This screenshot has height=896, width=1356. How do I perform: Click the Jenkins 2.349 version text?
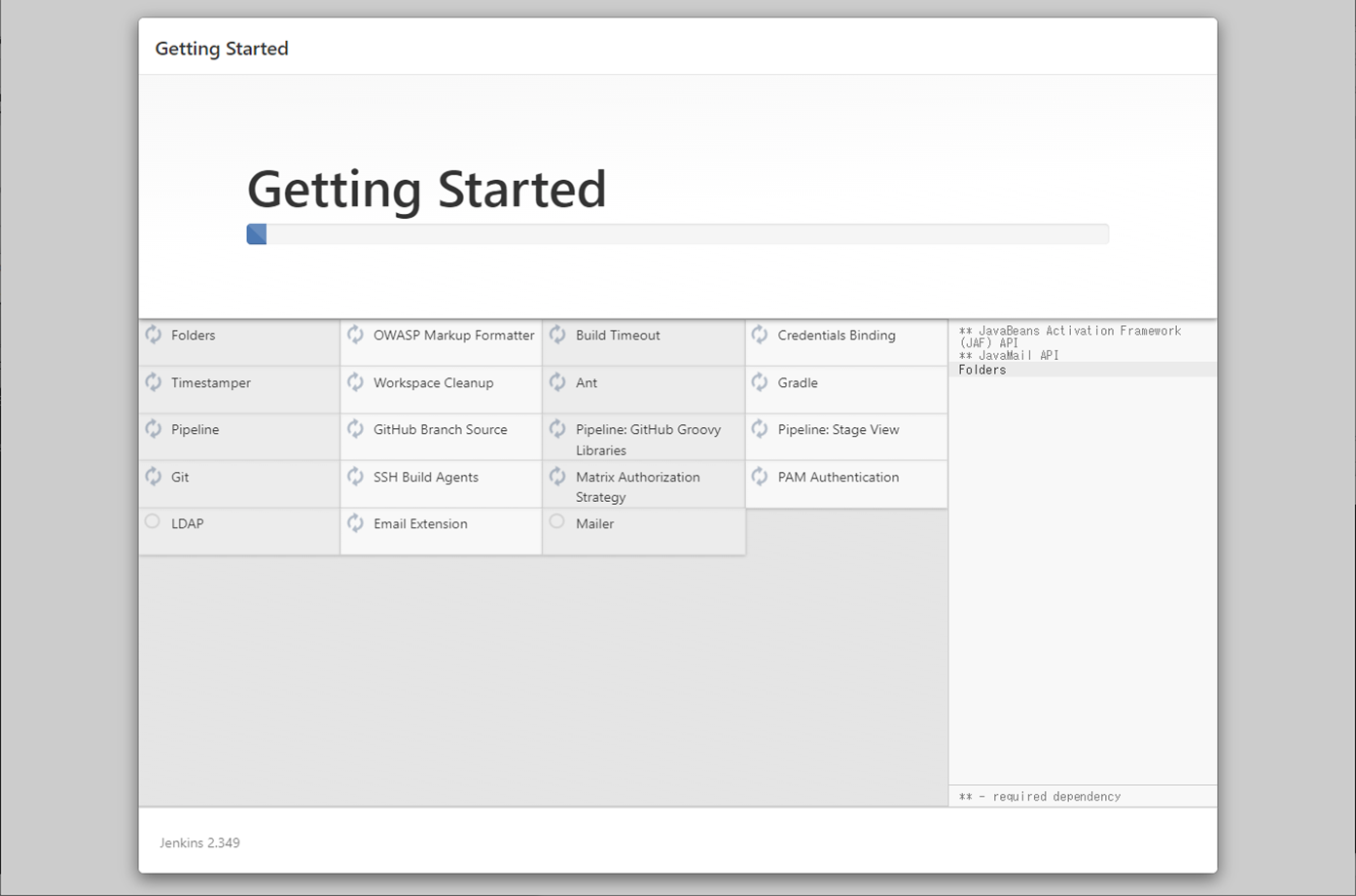click(x=199, y=843)
